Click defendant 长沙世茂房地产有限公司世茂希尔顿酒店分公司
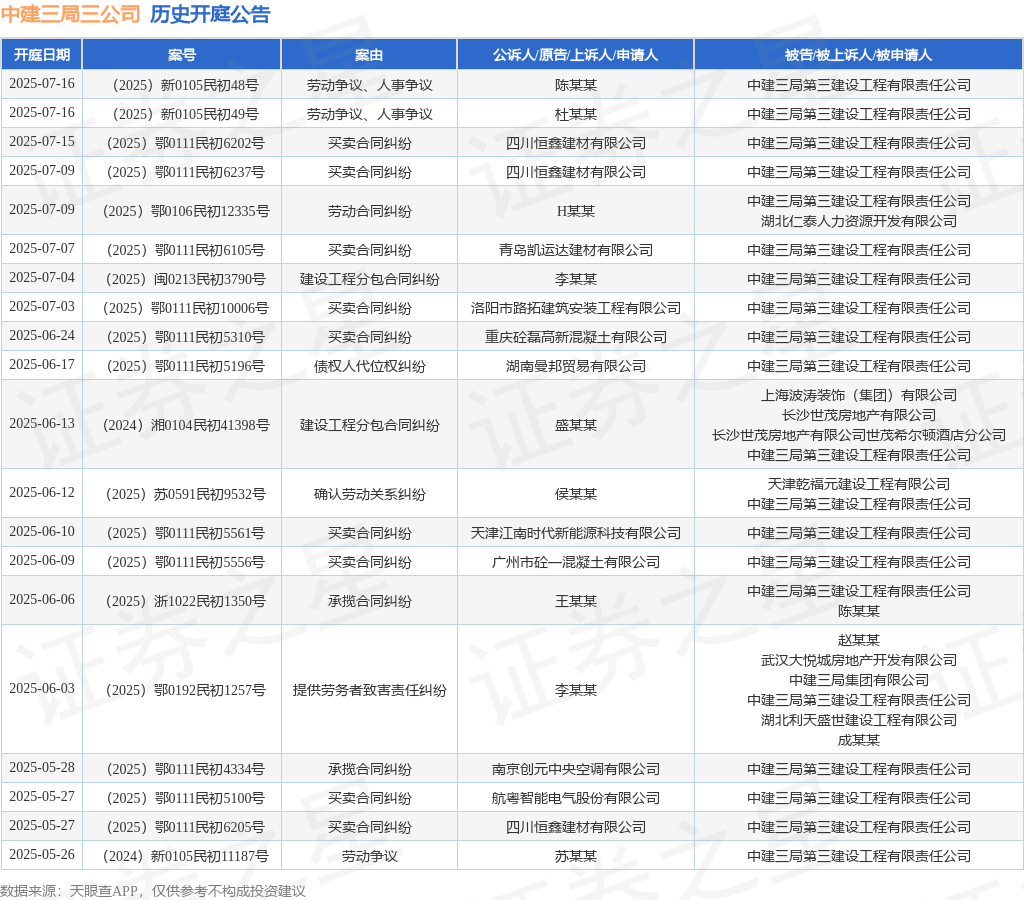This screenshot has width=1024, height=900. point(858,435)
